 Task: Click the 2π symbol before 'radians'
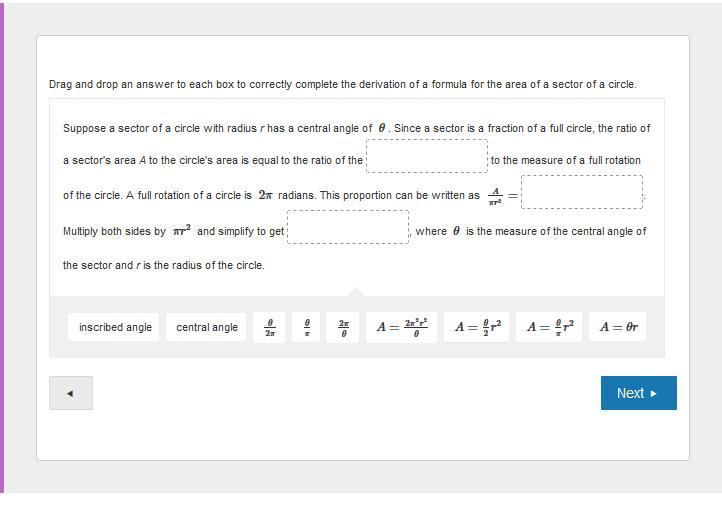click(x=266, y=195)
